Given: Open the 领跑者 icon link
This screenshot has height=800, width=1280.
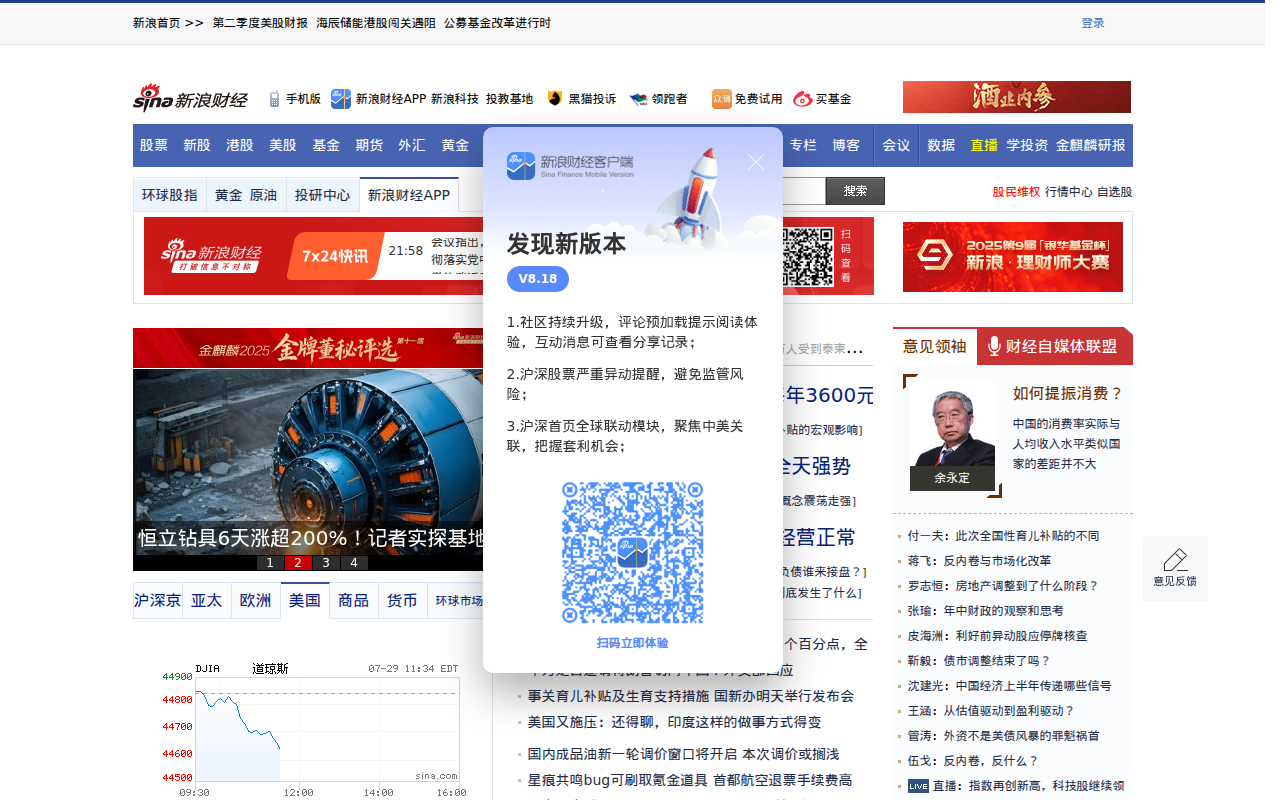Looking at the screenshot, I should coord(638,99).
